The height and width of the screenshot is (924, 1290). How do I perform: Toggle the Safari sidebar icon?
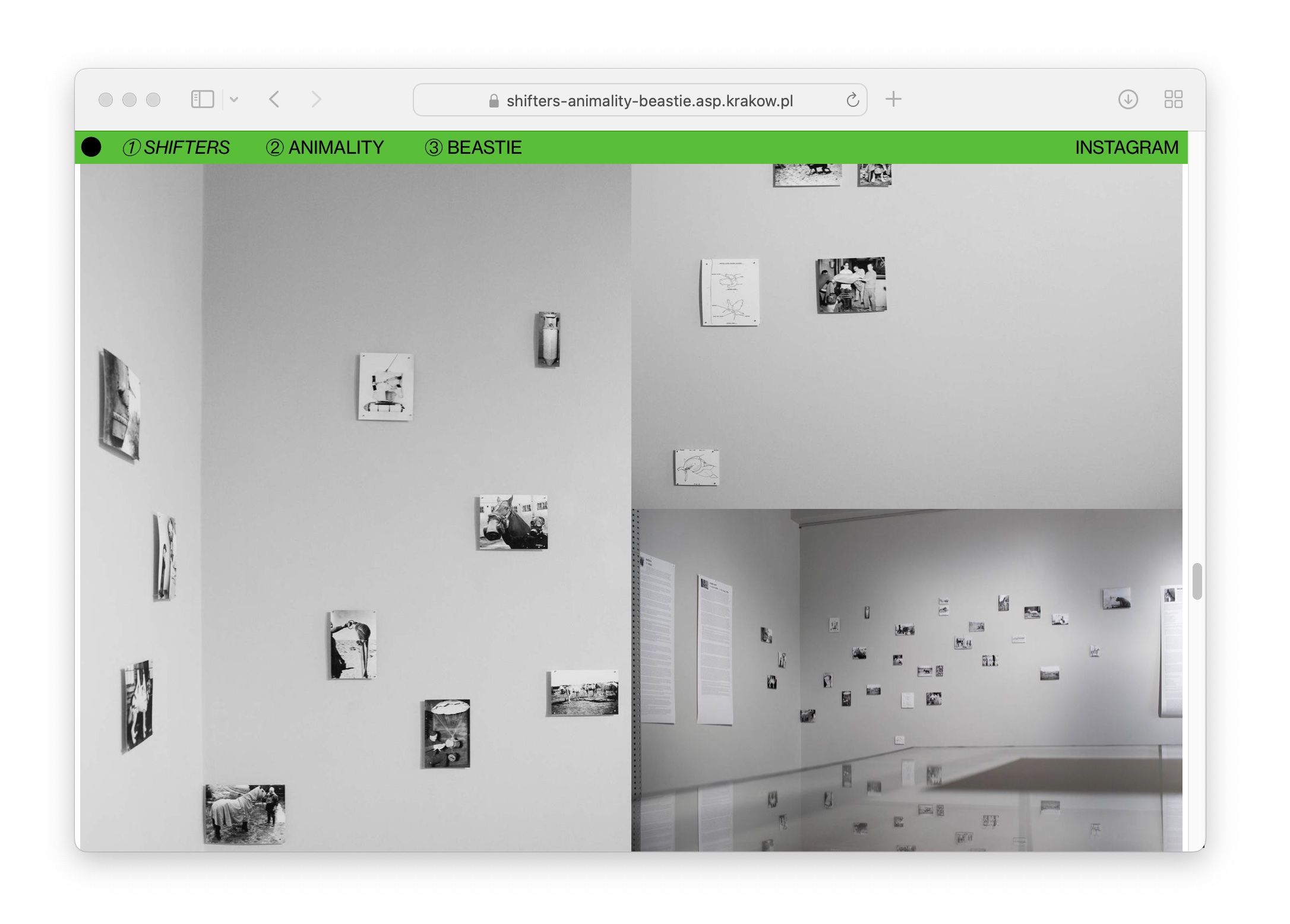pos(203,99)
